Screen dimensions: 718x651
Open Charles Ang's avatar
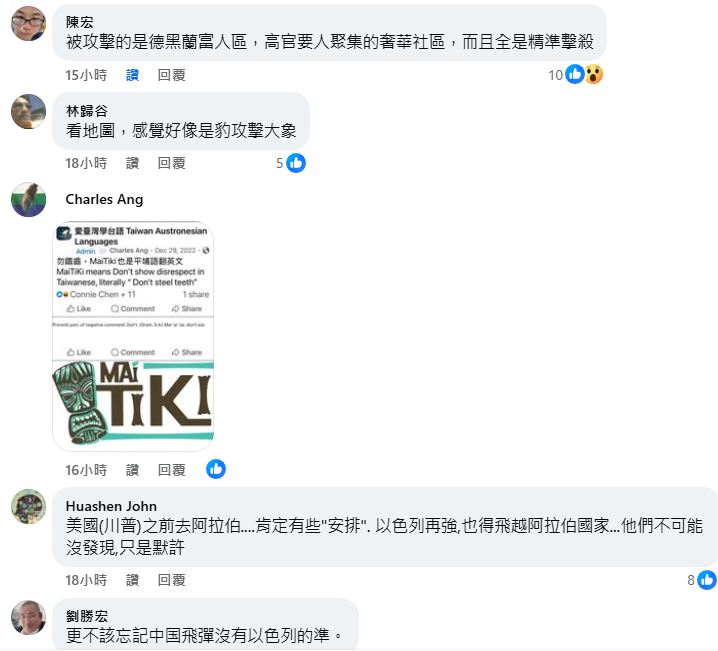point(28,200)
